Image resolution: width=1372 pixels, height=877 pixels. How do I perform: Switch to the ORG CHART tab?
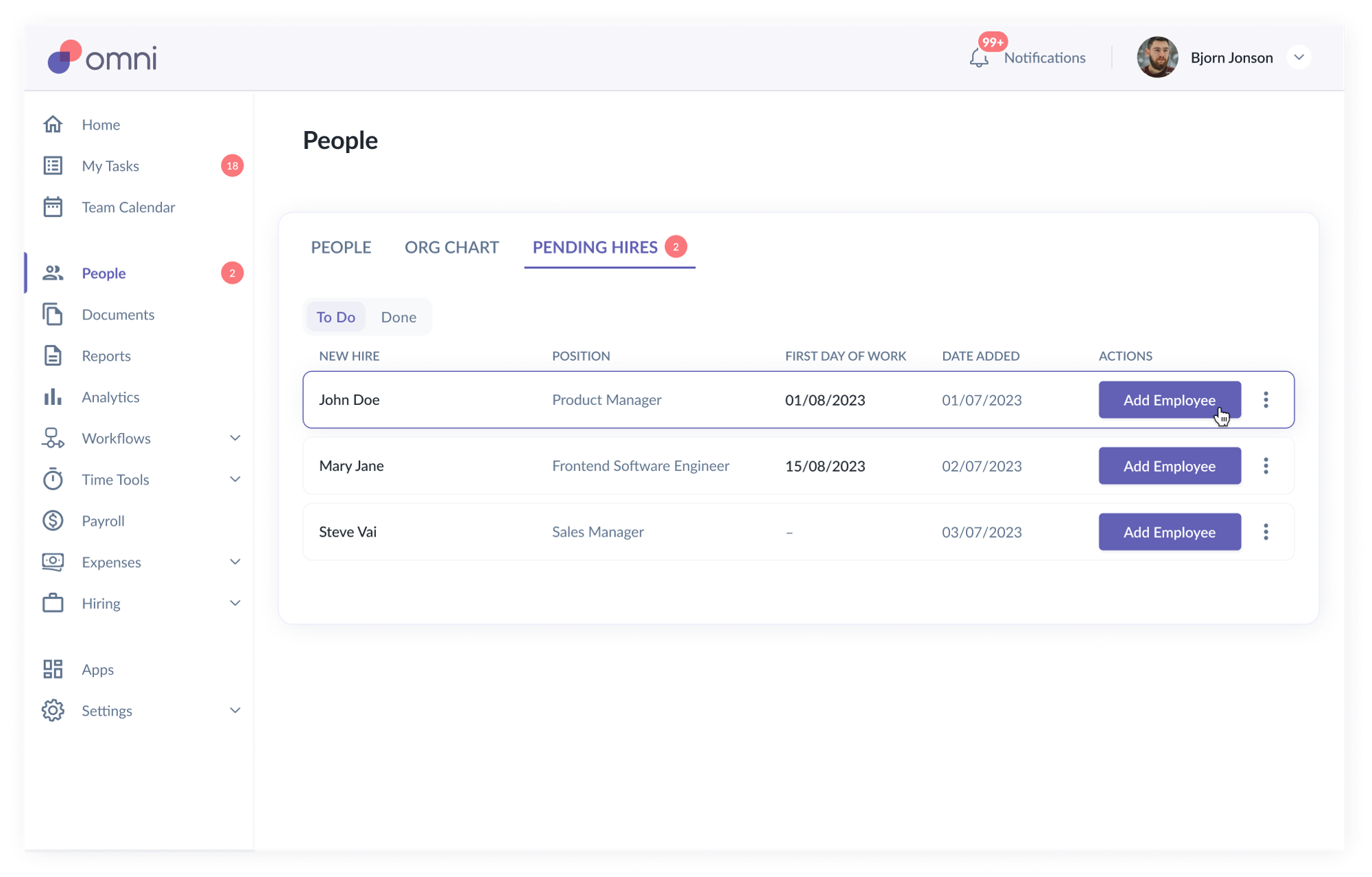451,247
